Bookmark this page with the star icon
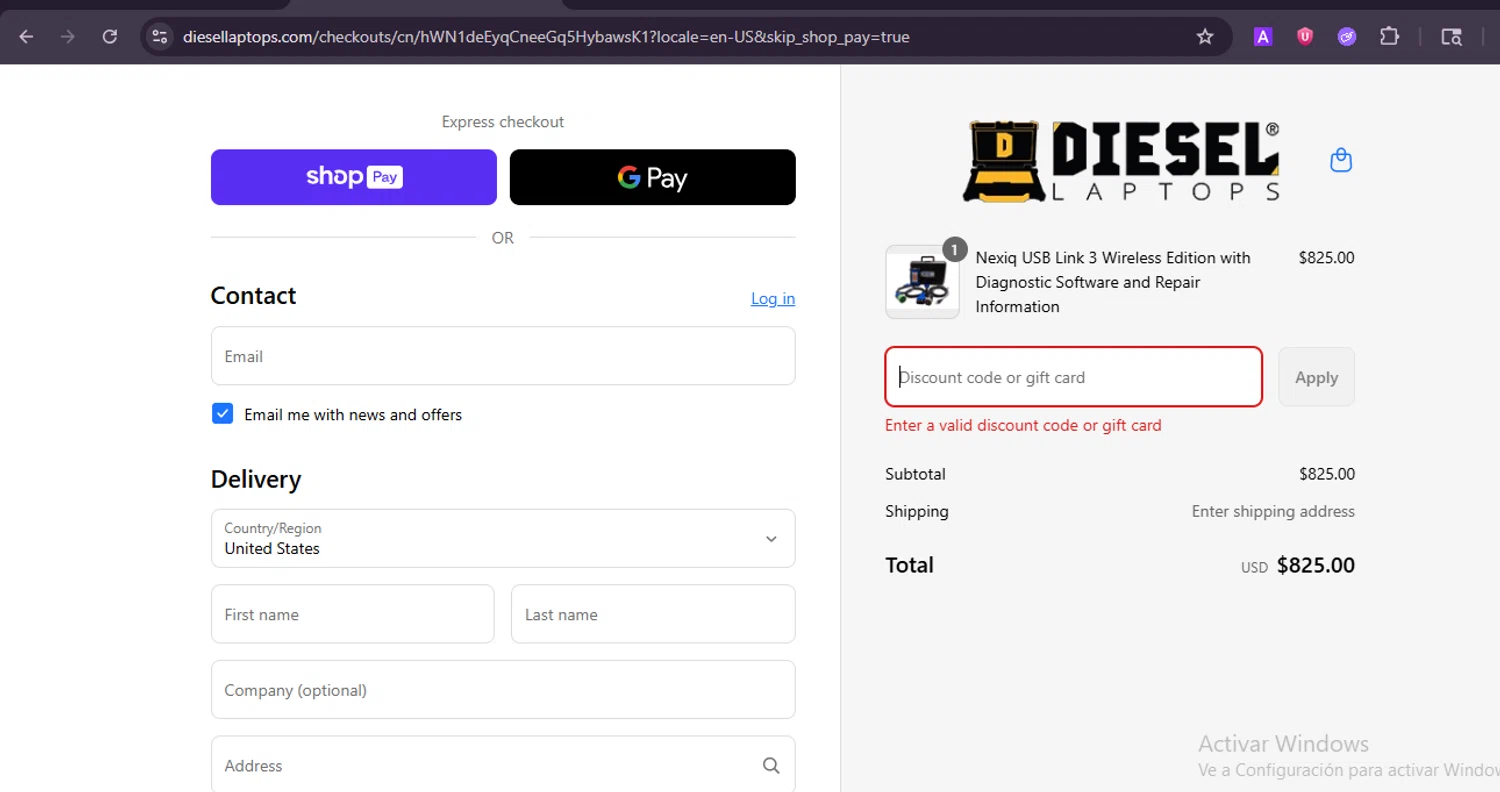 1205,37
